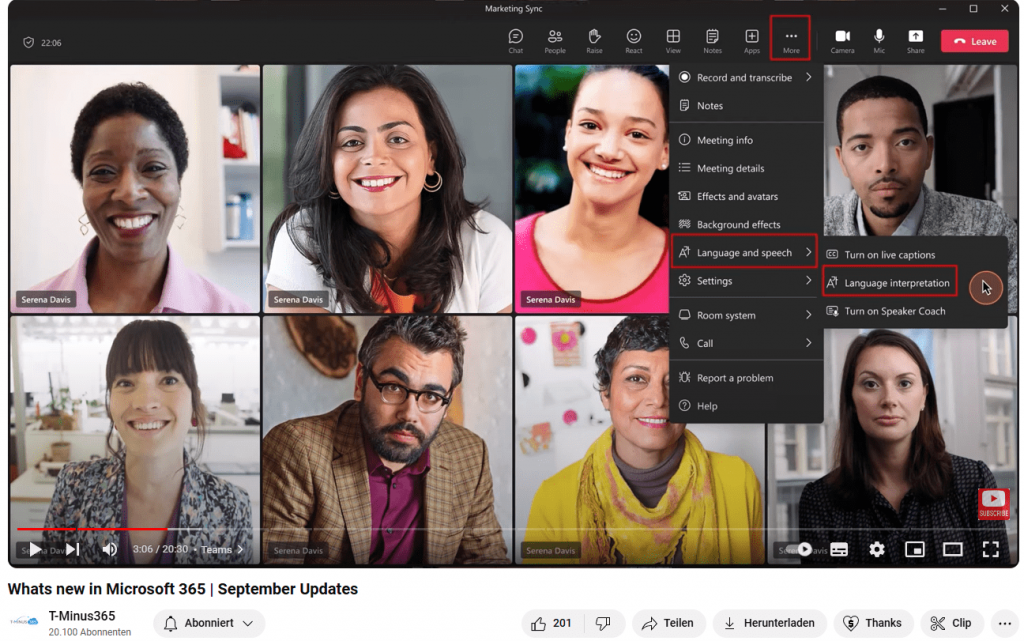Click the red video progress bar

pos(91,529)
